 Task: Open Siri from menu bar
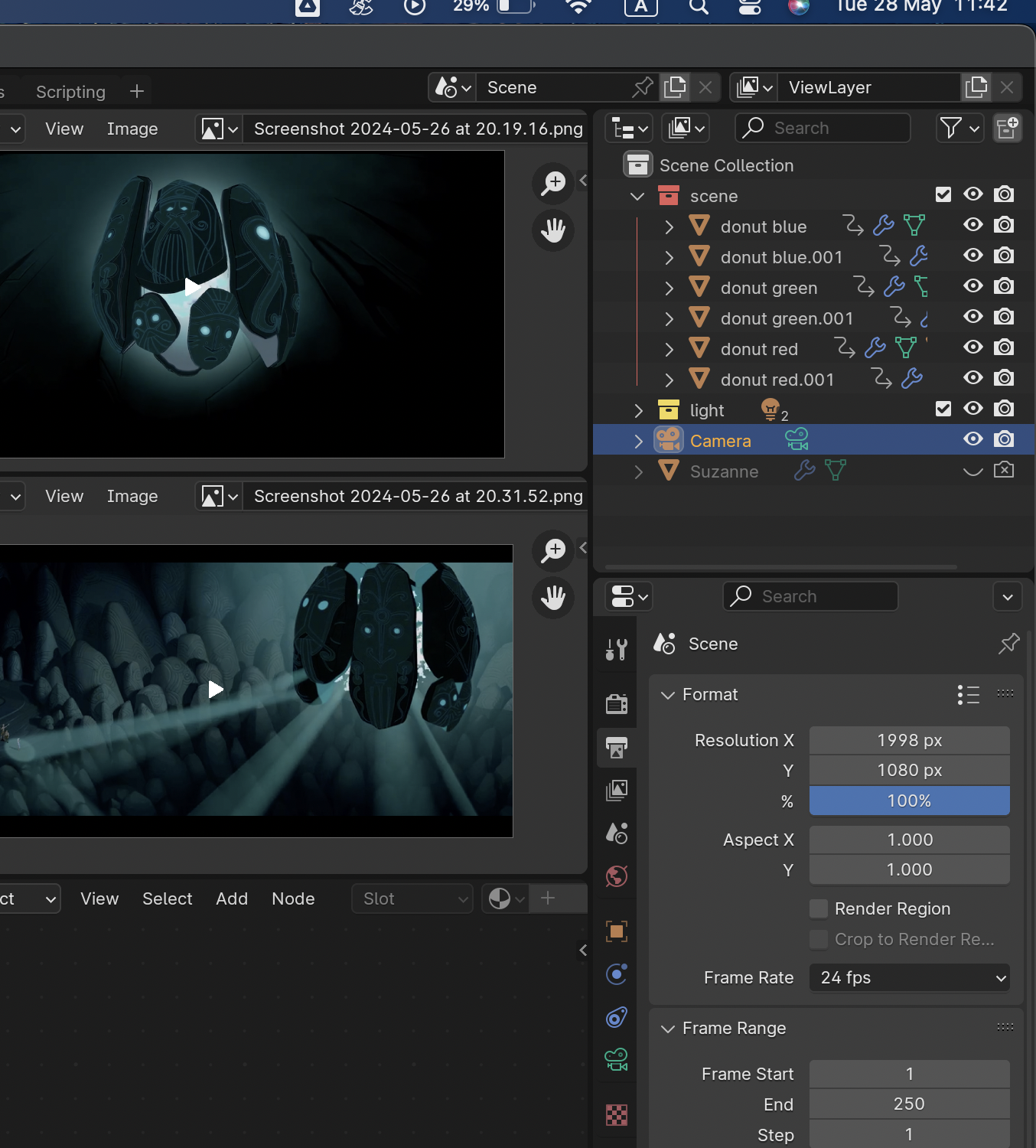click(799, 7)
